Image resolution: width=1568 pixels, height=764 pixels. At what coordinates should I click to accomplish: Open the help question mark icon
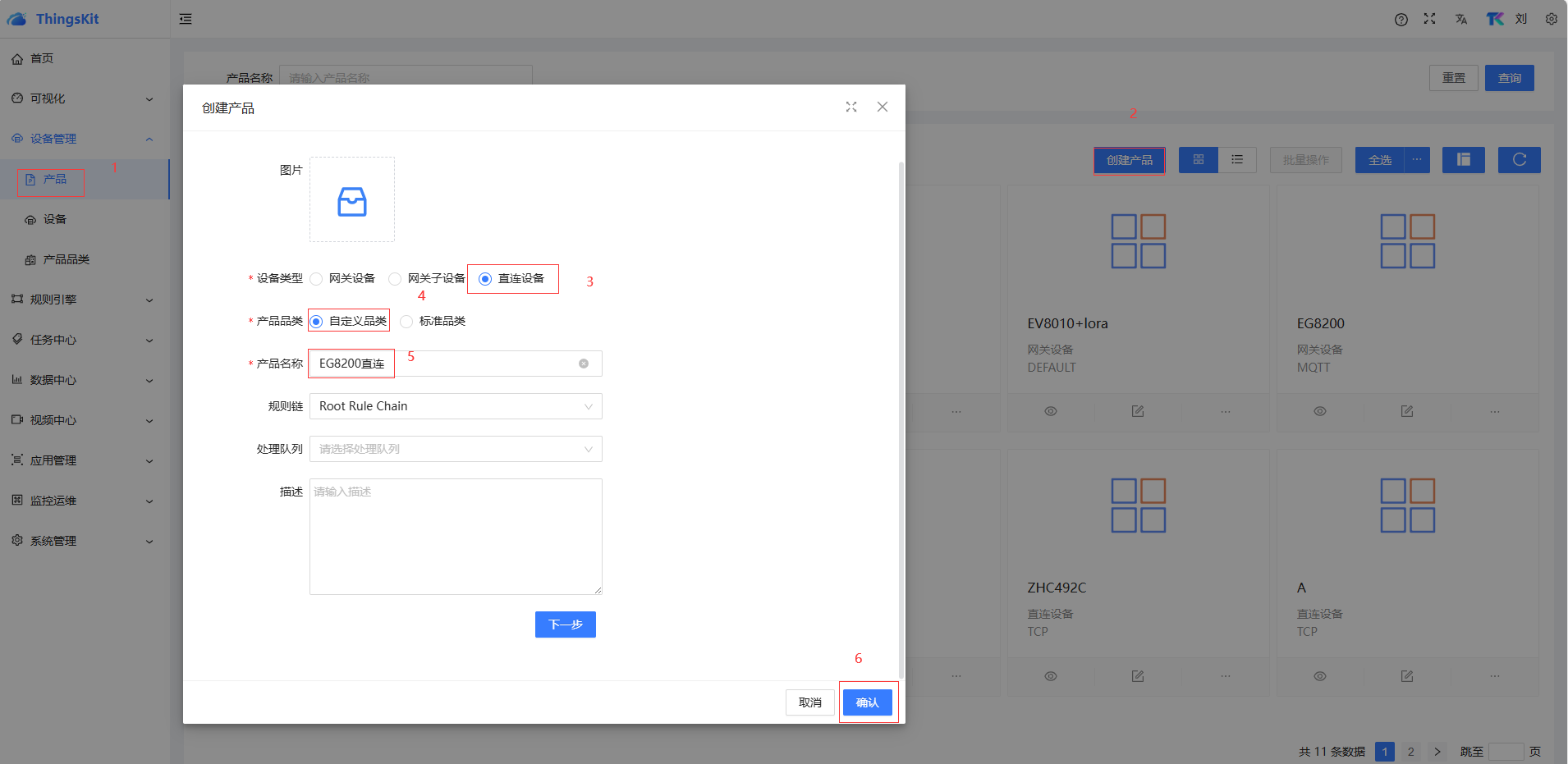1401,20
